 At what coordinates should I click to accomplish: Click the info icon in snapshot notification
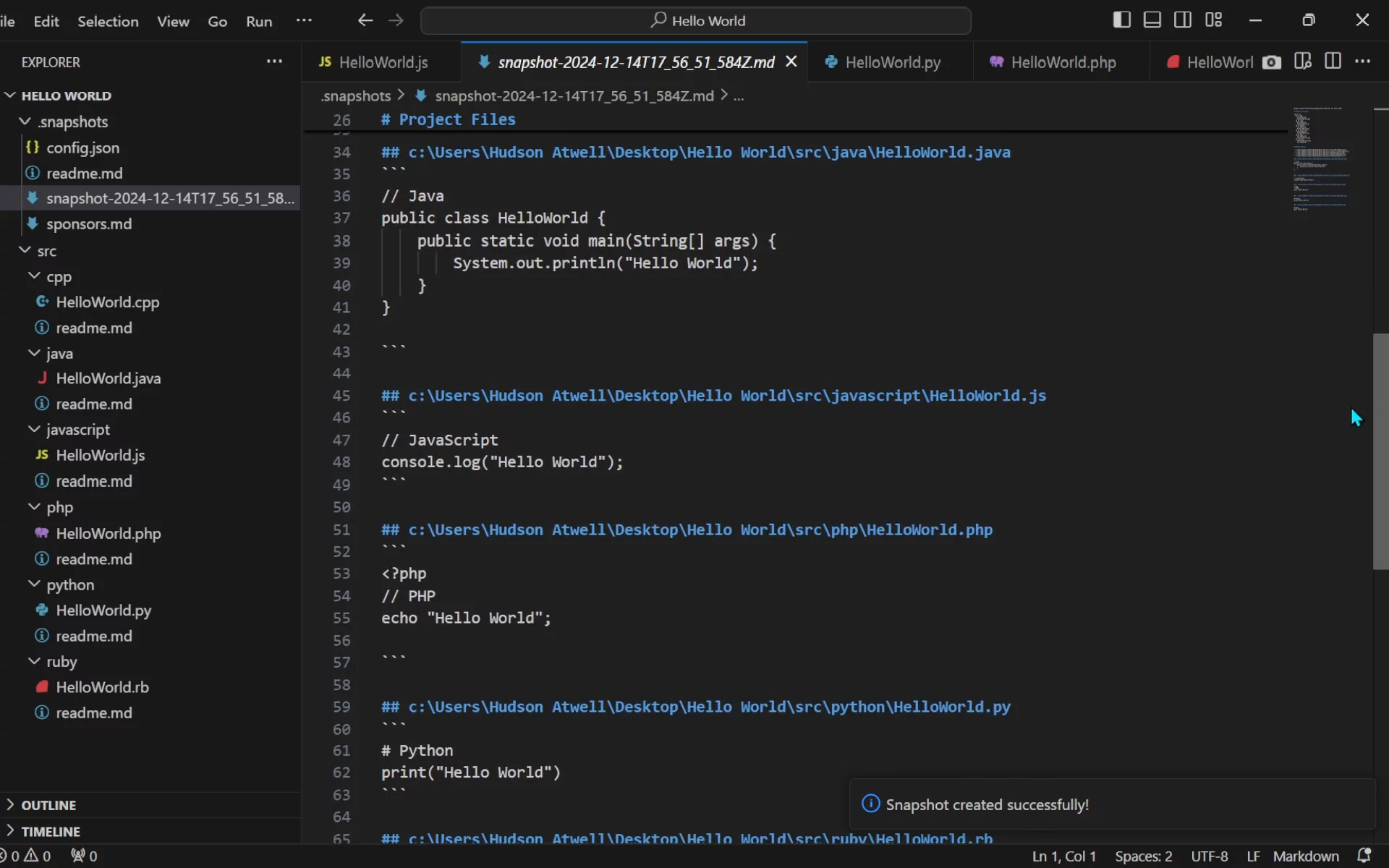[x=871, y=804]
